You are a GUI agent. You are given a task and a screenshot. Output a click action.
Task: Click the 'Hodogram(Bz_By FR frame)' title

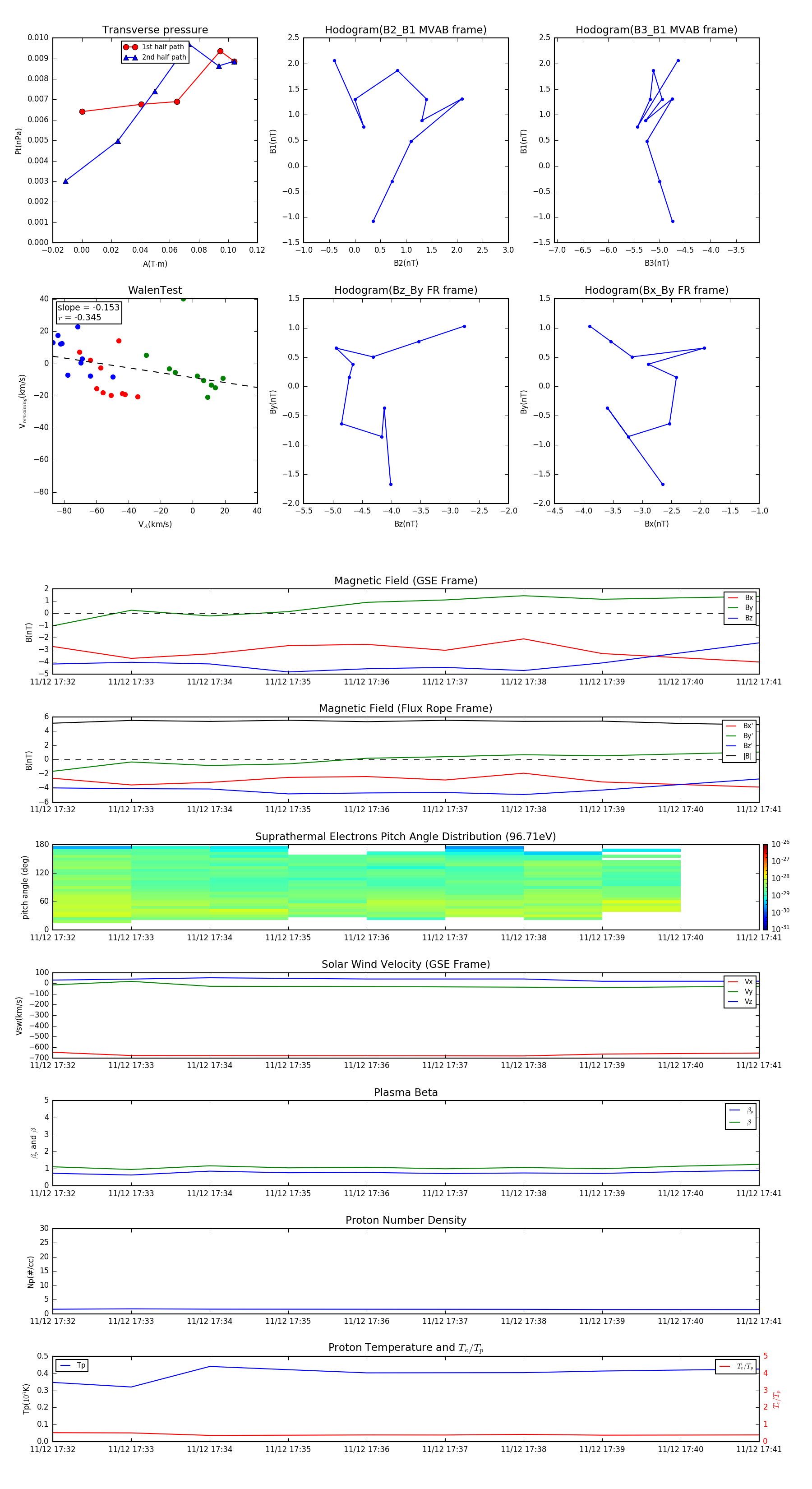click(x=406, y=290)
